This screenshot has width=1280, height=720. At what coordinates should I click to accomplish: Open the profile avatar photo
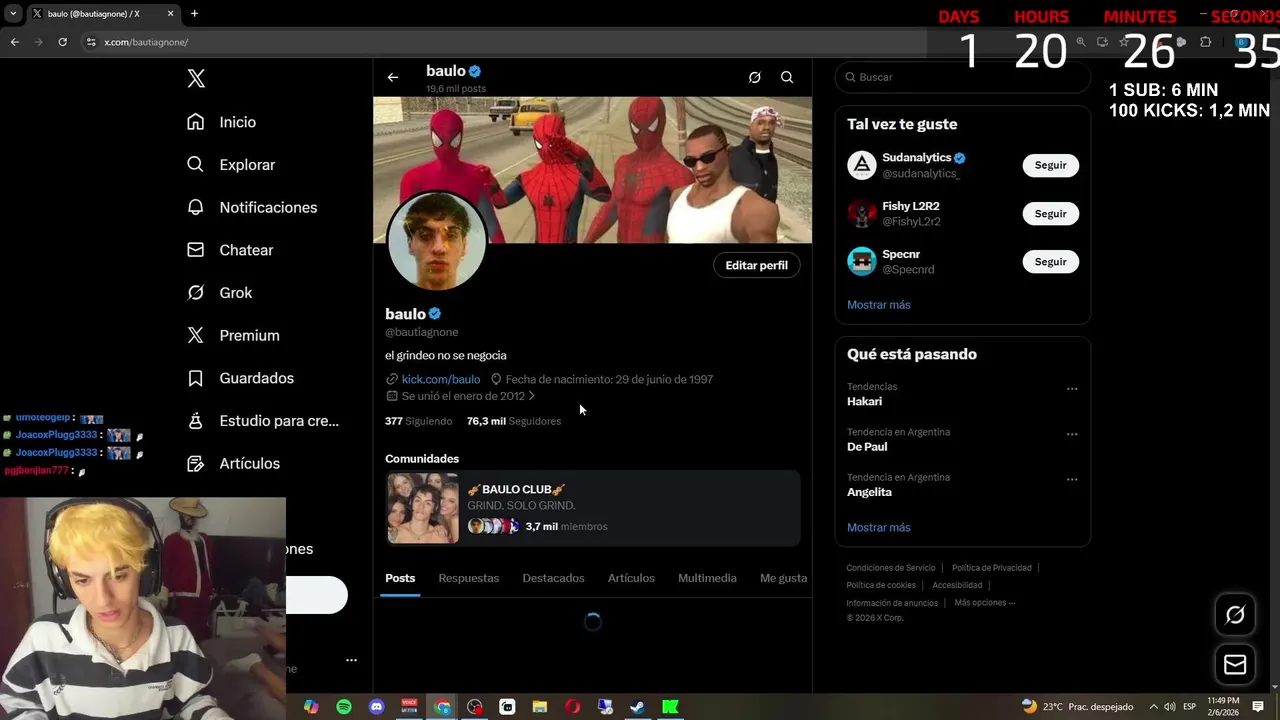[436, 242]
